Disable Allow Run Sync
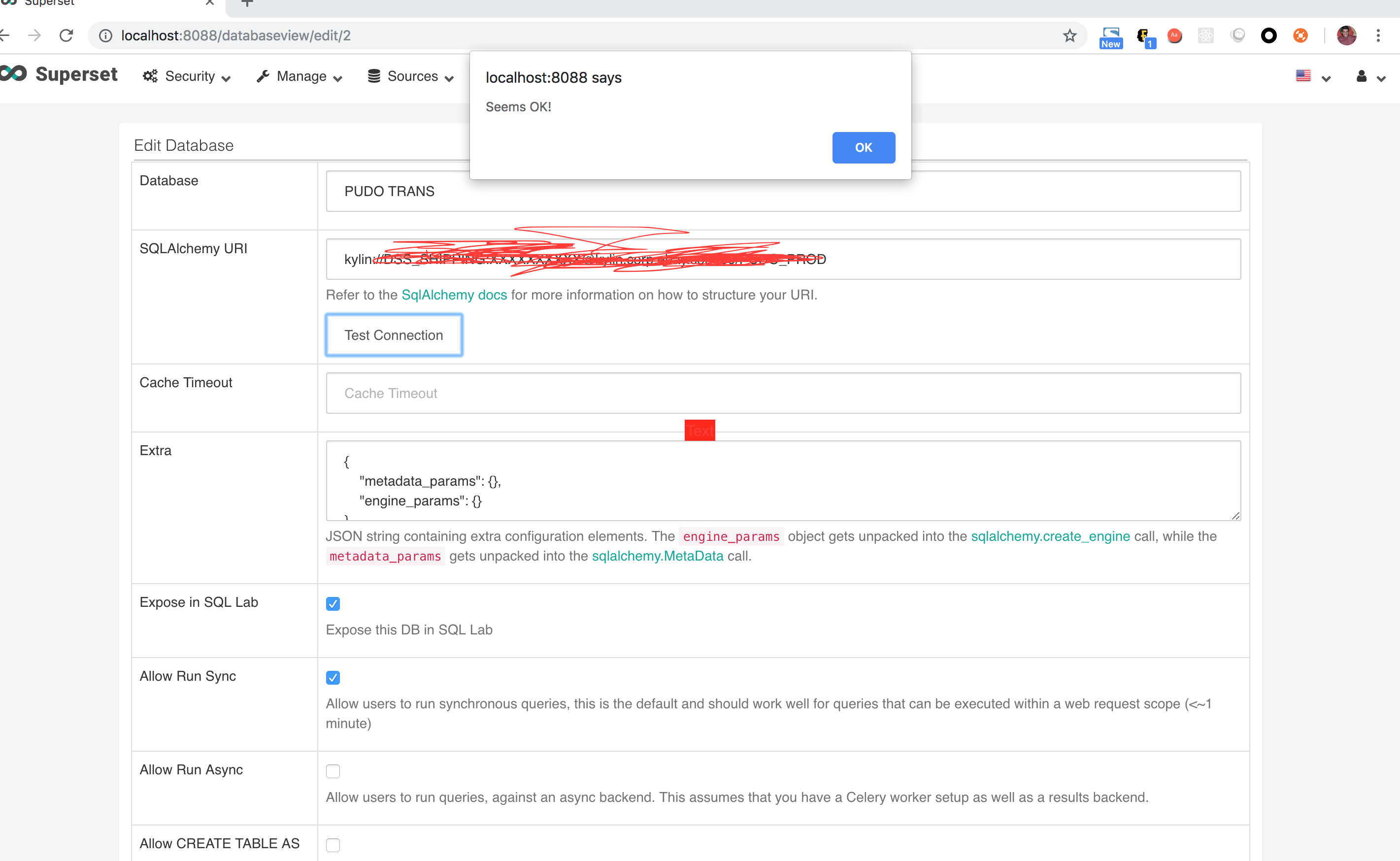The height and width of the screenshot is (861, 1400). pos(333,677)
